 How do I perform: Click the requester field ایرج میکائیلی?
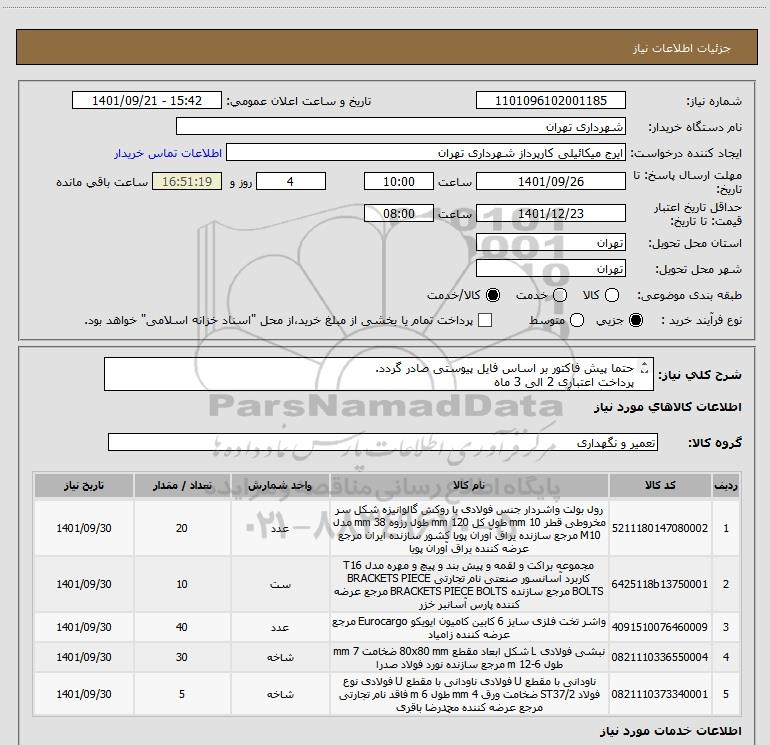pyautogui.click(x=426, y=152)
